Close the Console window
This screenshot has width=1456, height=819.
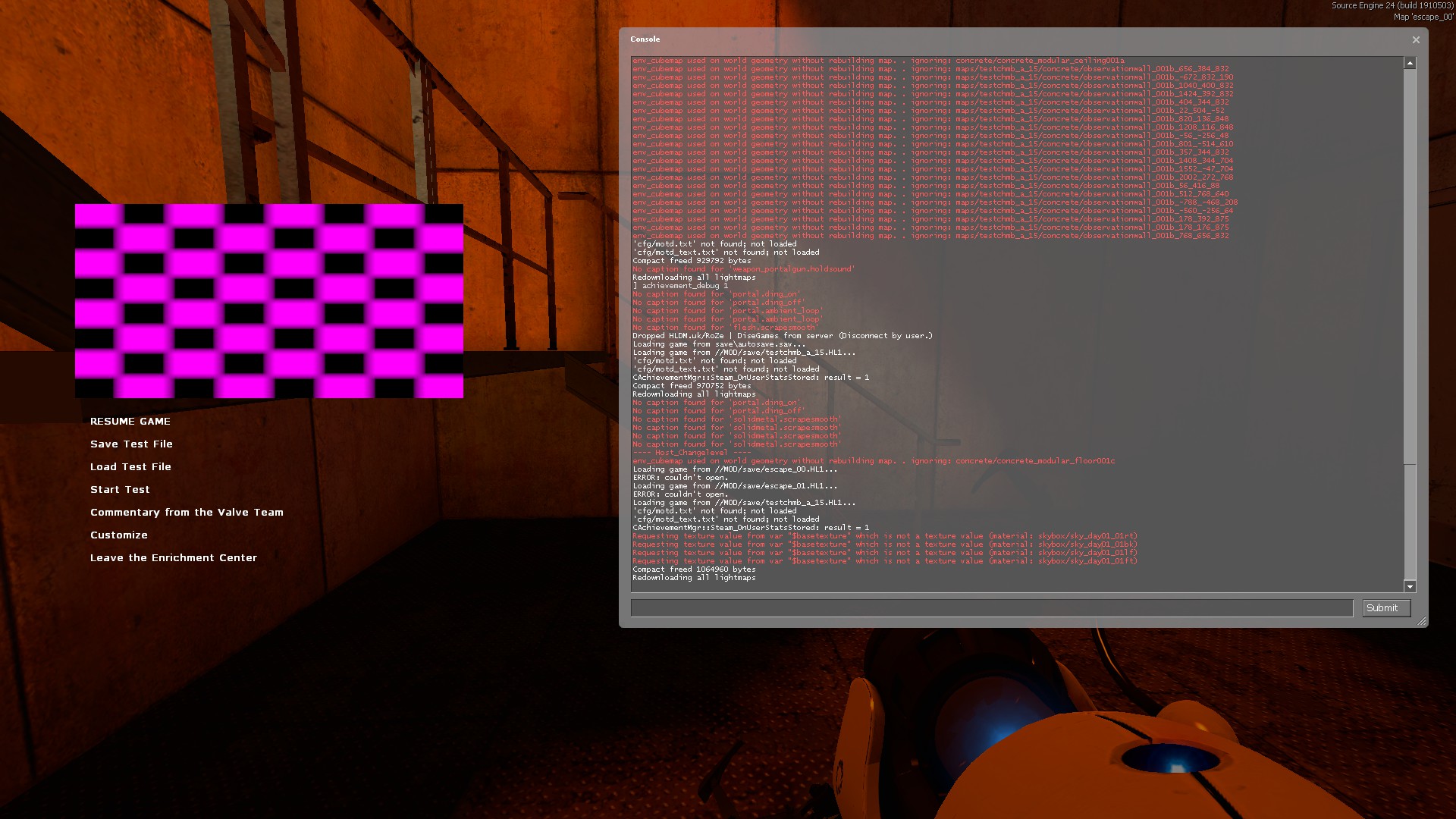[x=1416, y=39]
